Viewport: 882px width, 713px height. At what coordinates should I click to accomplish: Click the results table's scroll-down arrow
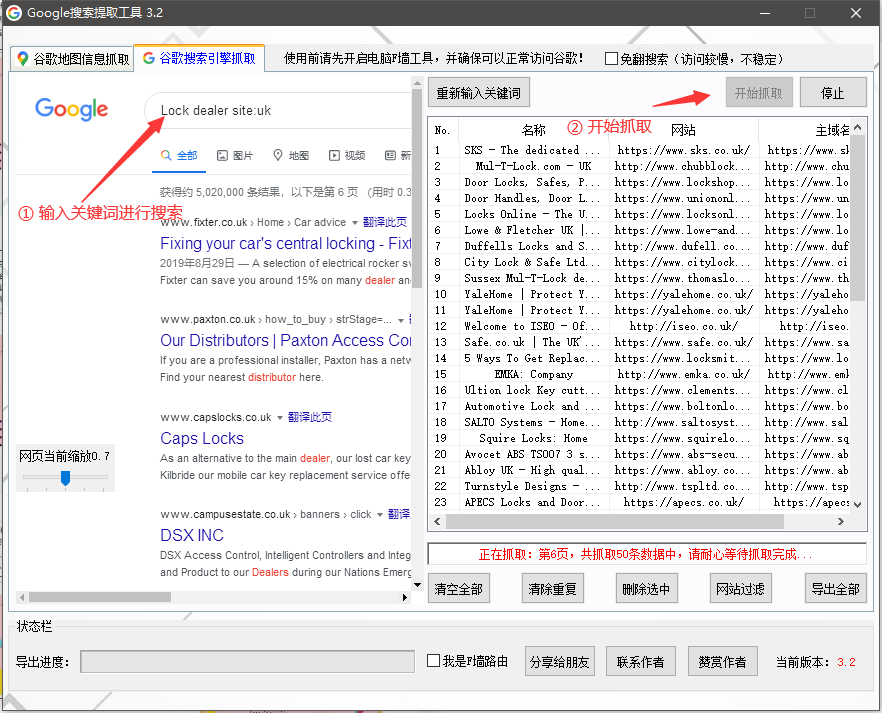857,504
